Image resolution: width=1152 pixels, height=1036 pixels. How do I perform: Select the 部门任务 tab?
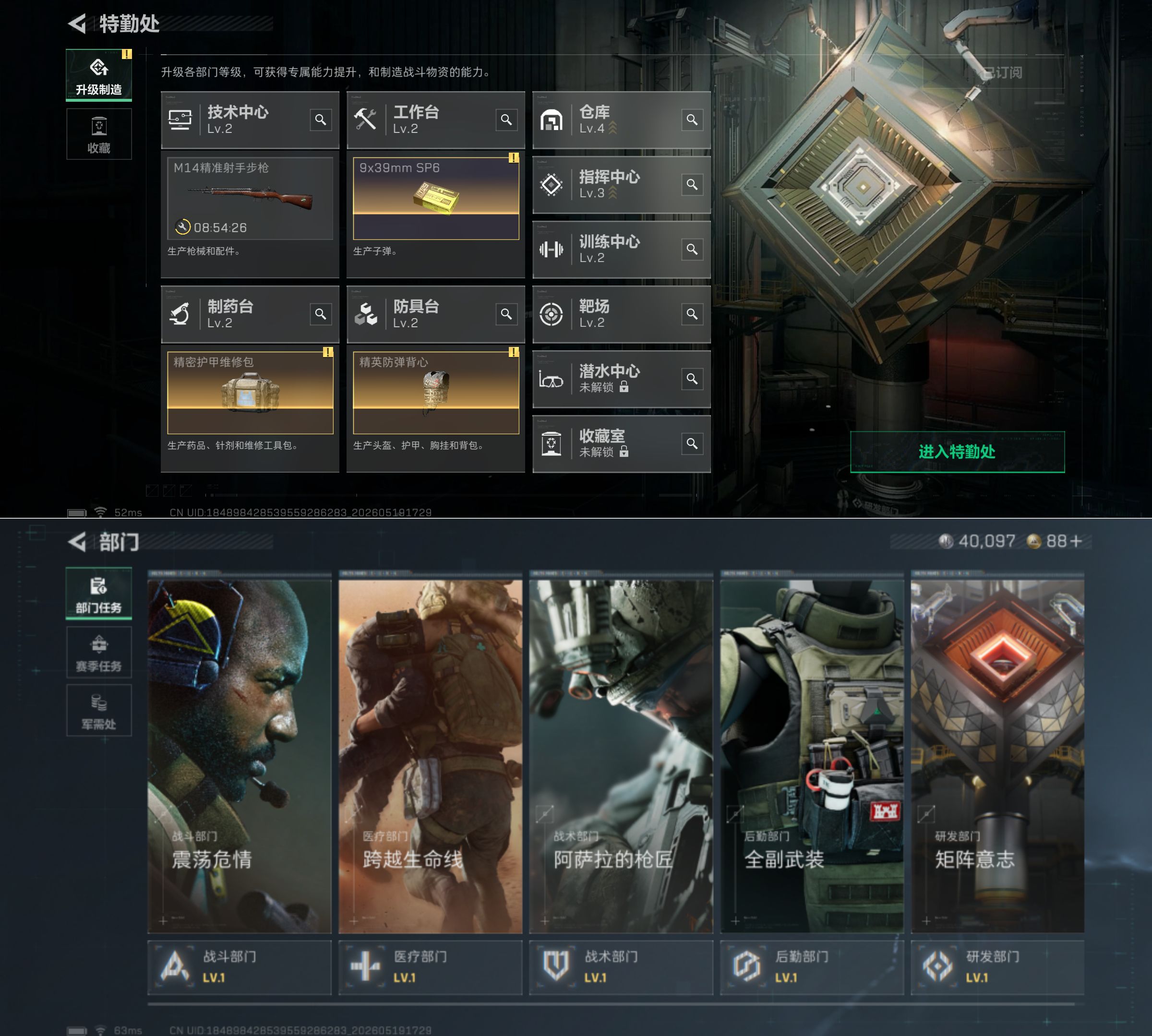click(x=98, y=593)
